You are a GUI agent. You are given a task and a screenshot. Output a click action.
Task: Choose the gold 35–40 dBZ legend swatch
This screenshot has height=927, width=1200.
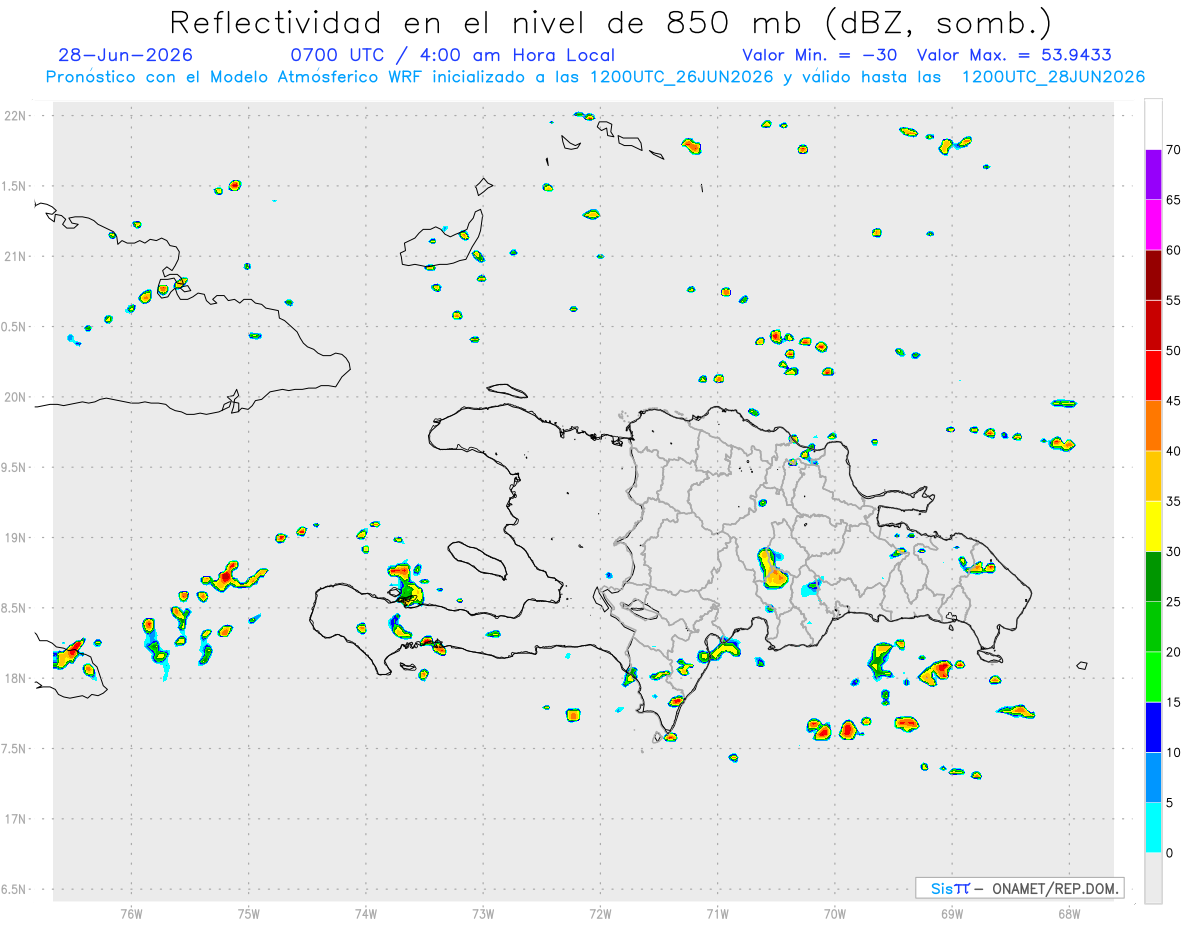(x=1153, y=476)
